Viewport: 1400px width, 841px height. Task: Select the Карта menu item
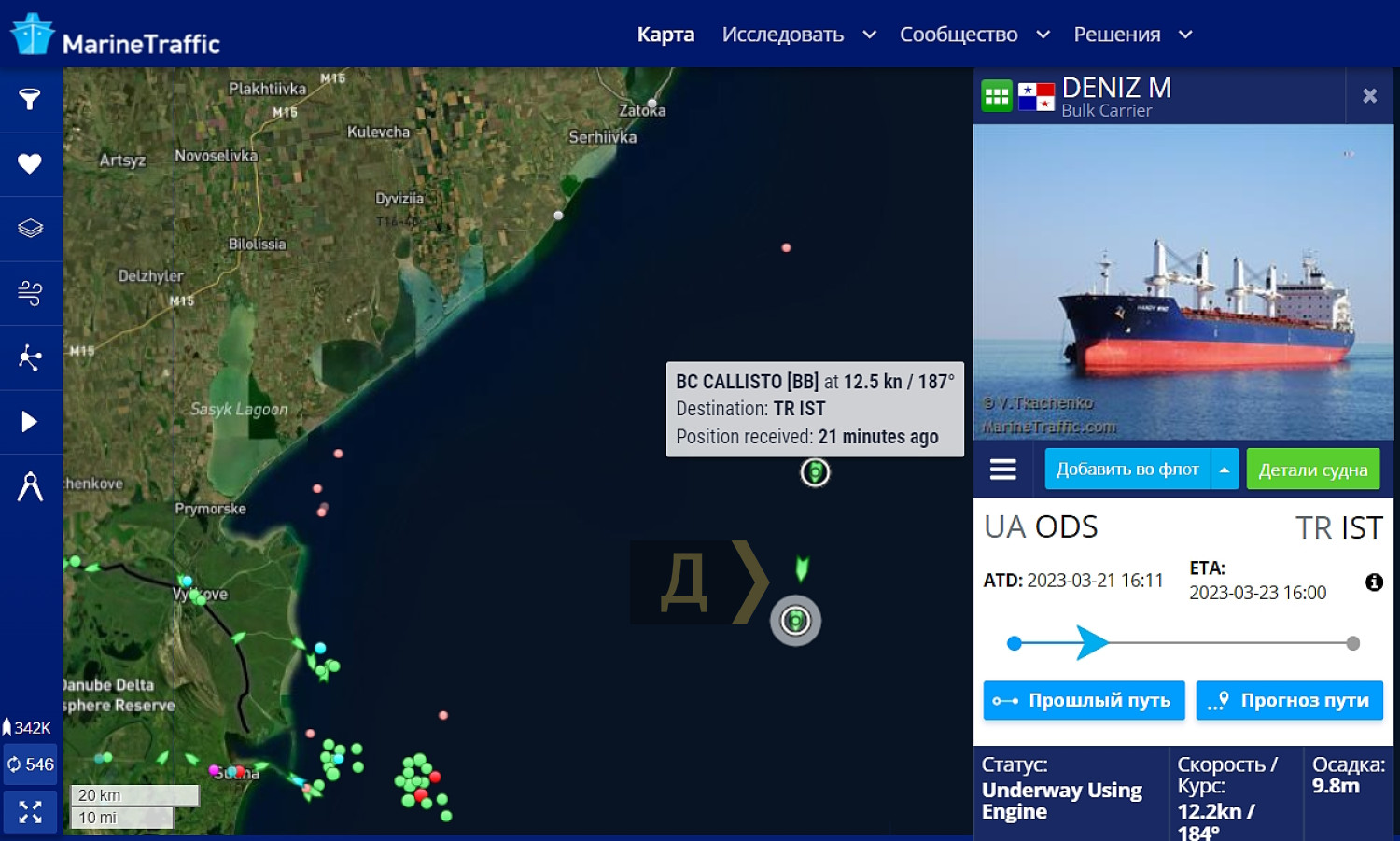pyautogui.click(x=665, y=35)
